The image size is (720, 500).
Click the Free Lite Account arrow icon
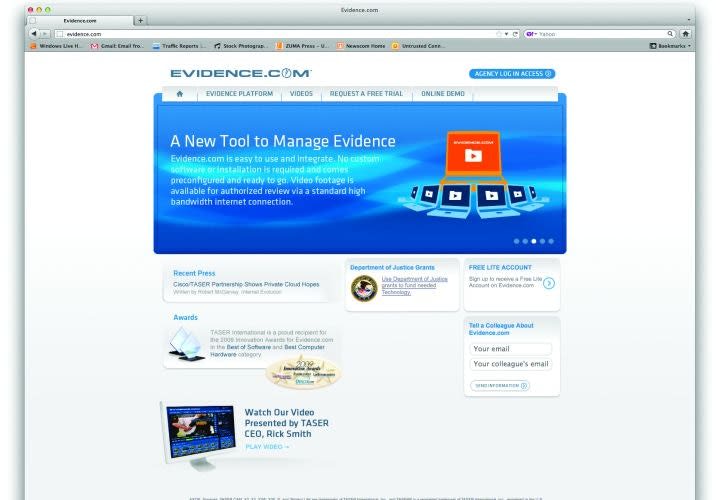click(x=549, y=283)
